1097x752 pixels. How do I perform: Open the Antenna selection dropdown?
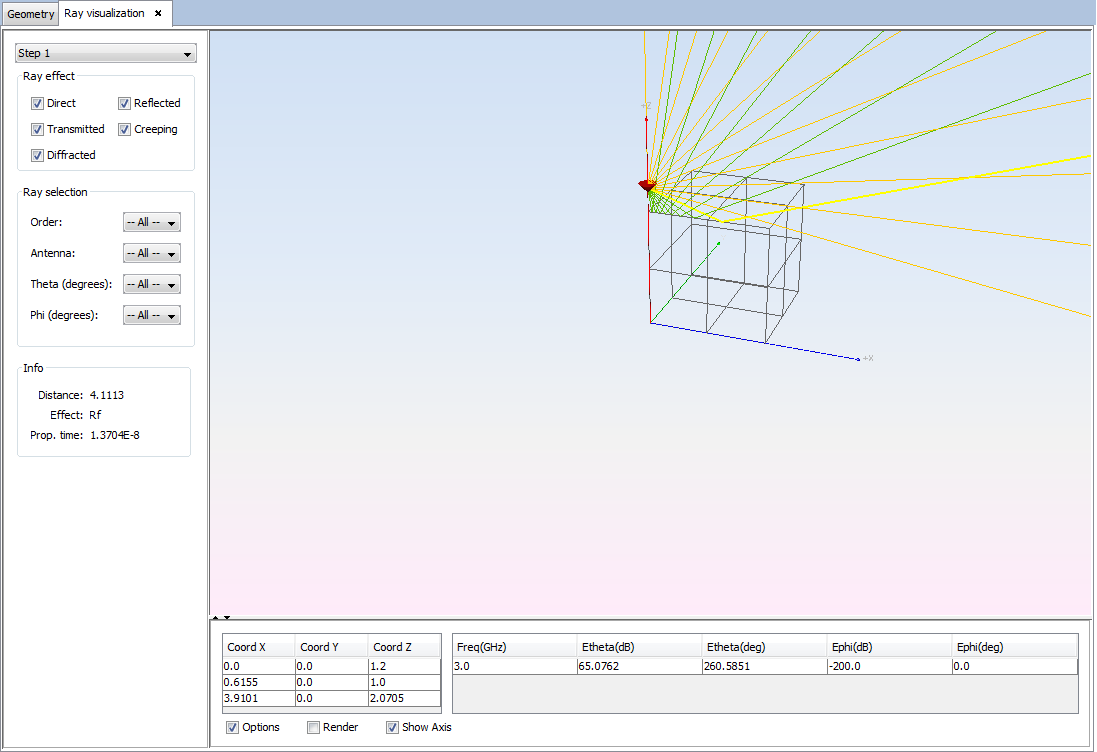pos(151,253)
